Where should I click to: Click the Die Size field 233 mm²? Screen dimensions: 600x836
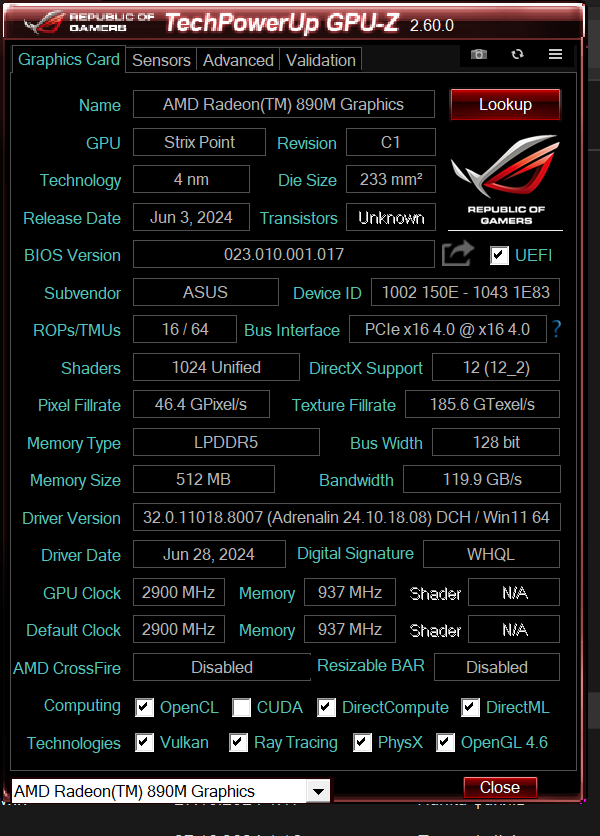click(x=391, y=179)
